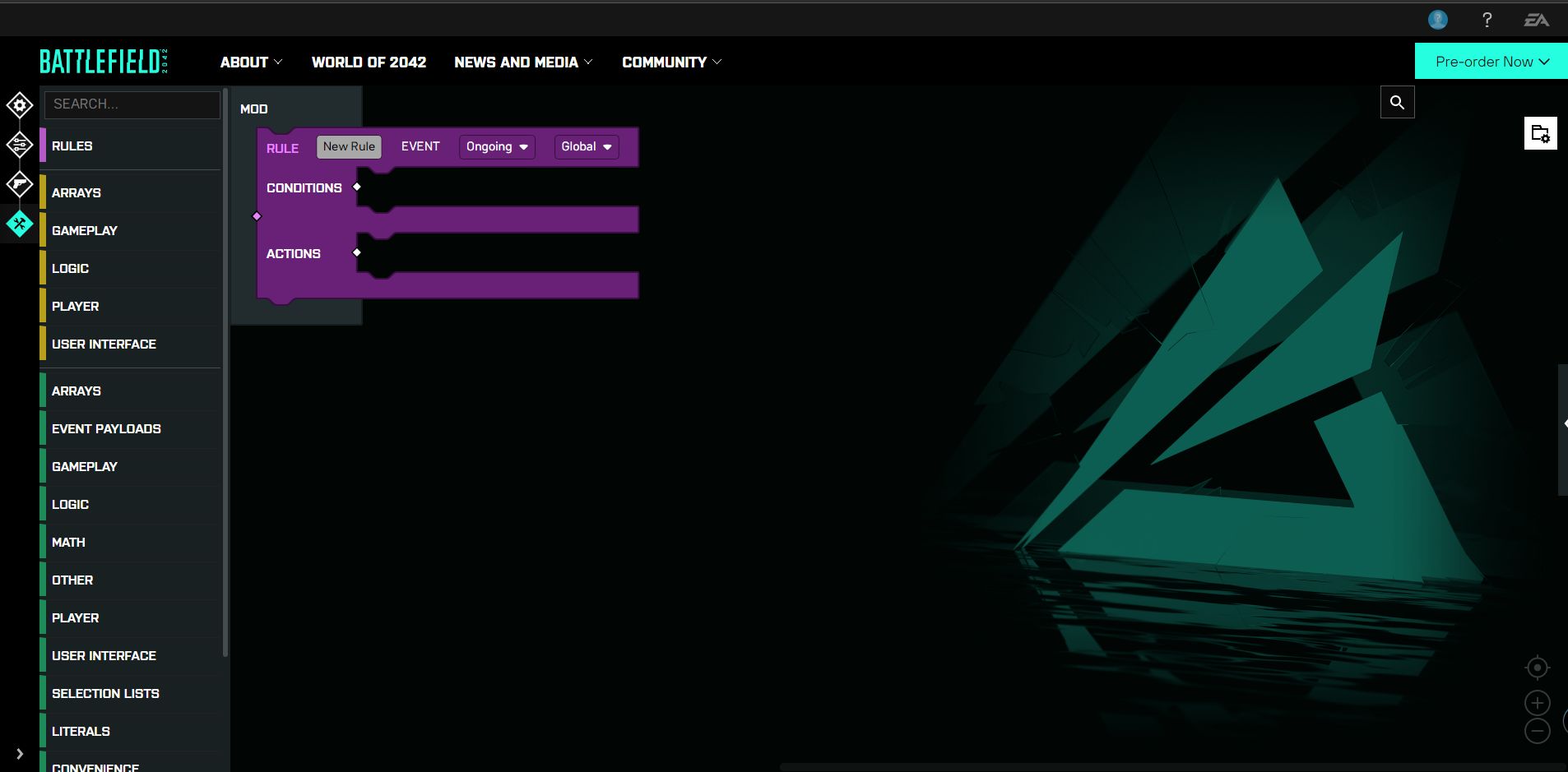Open the help question mark icon

tap(1487, 20)
